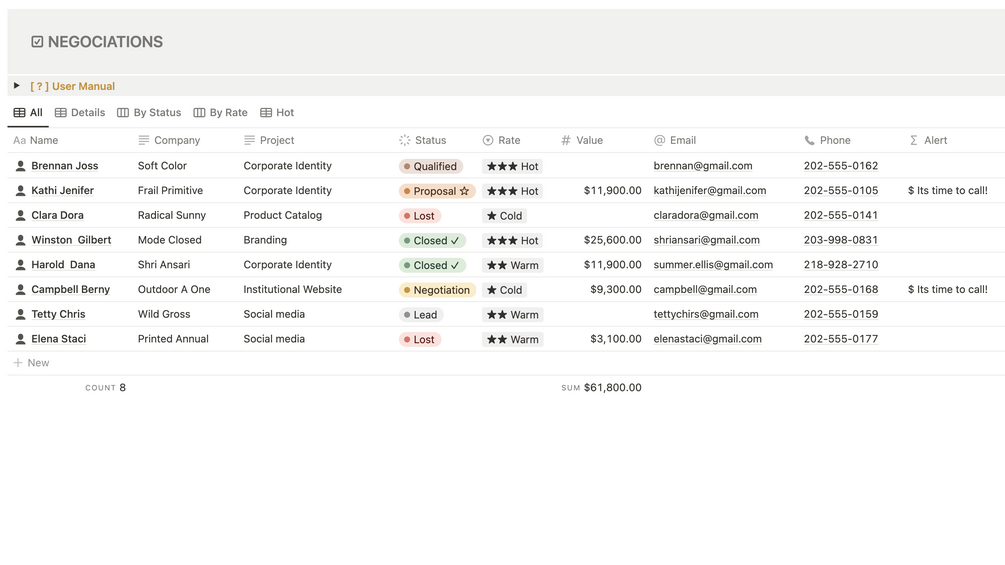The height and width of the screenshot is (565, 1005).
Task: Open the [ ? ] User Manual text
Action: point(72,86)
